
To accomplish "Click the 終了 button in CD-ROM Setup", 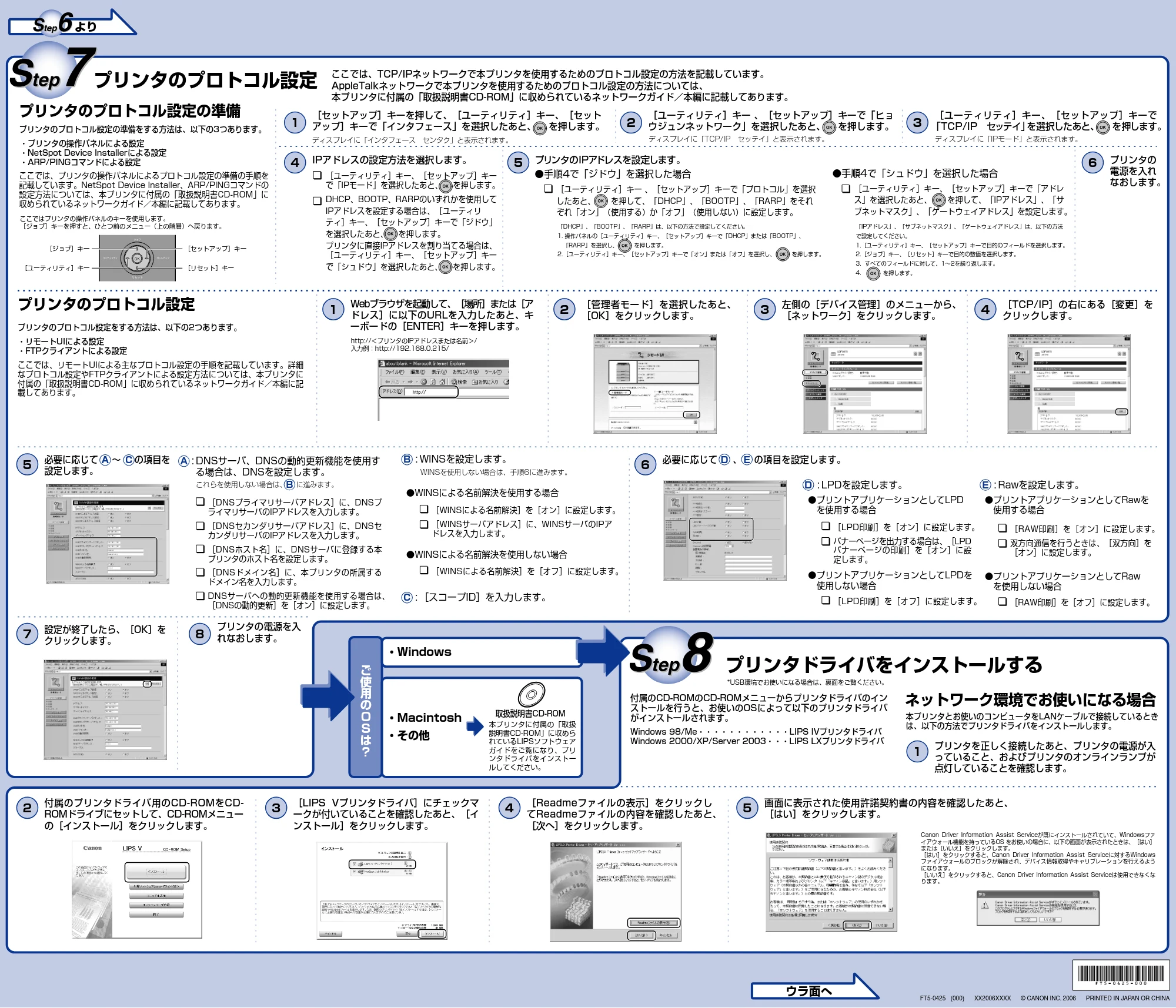I will [x=156, y=915].
